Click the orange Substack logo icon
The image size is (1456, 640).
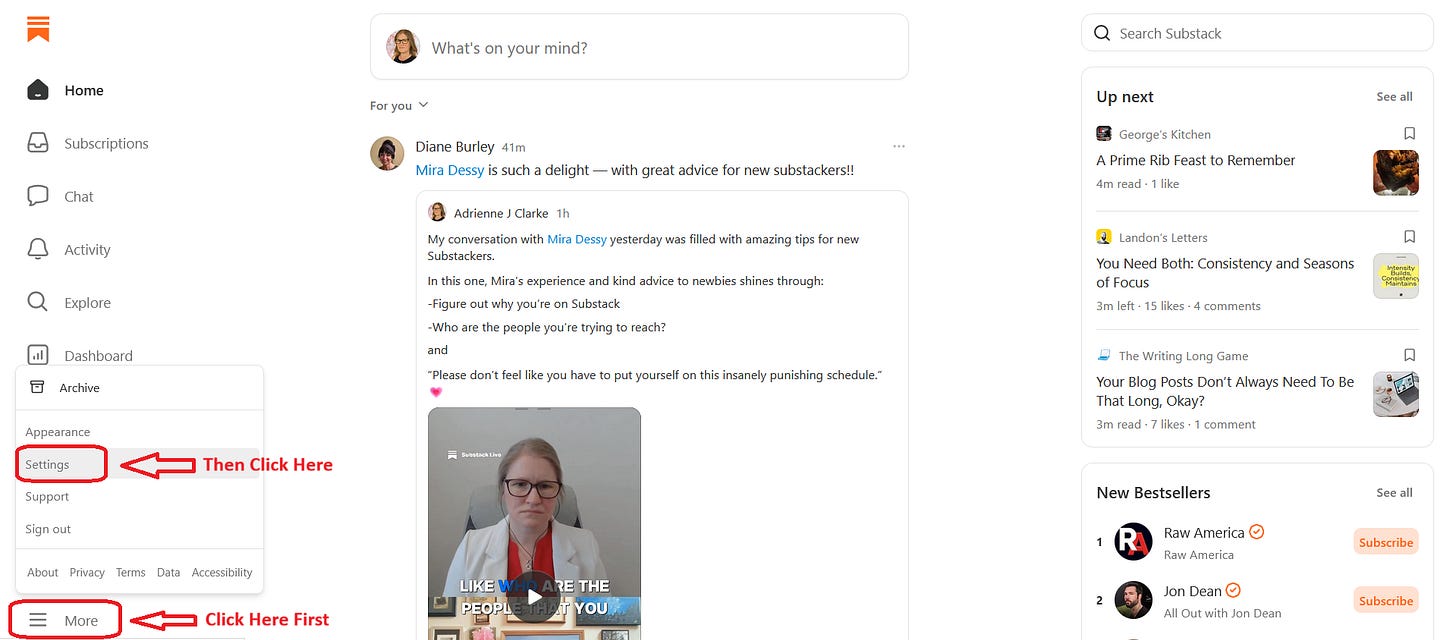[x=38, y=29]
